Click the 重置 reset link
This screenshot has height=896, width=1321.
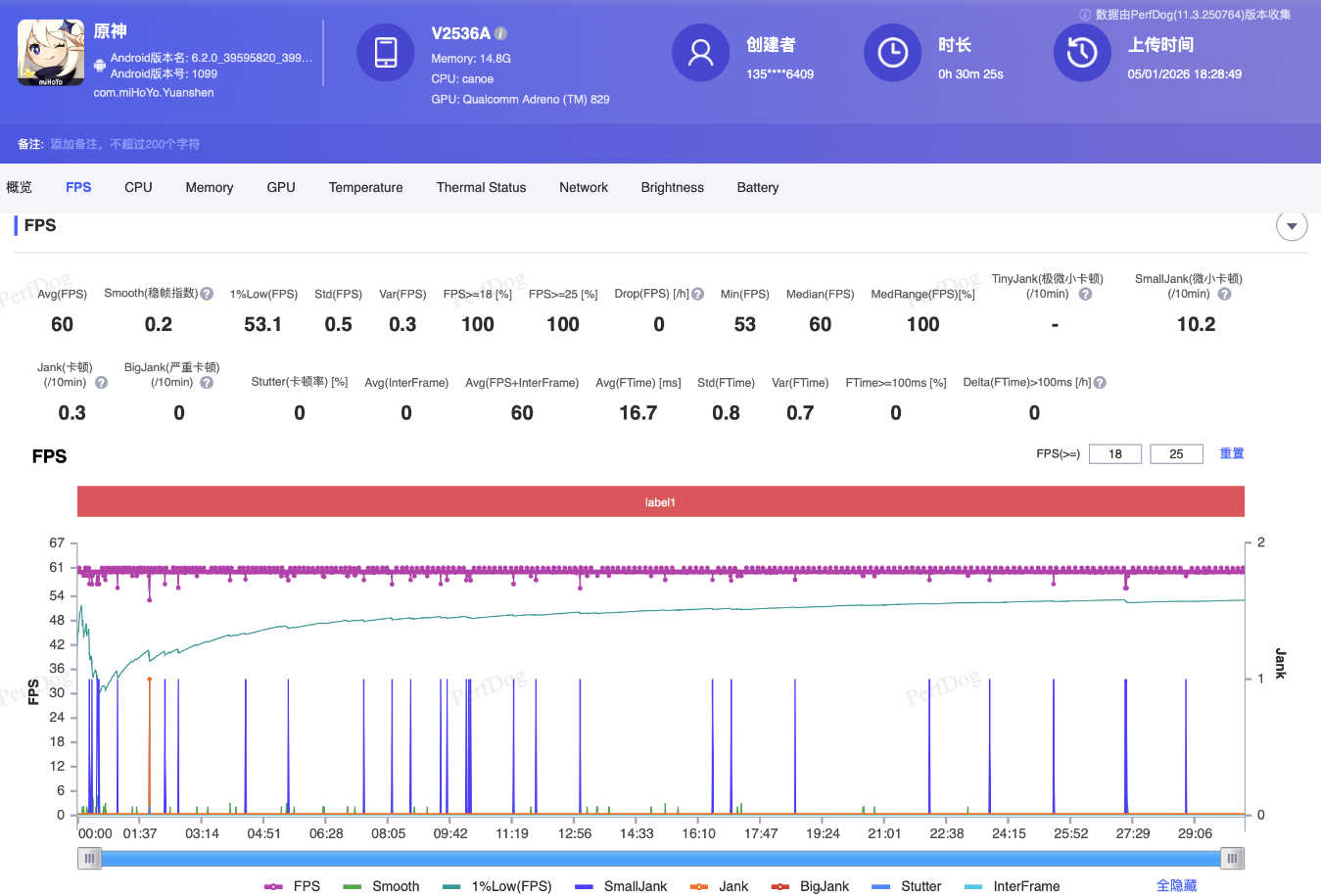tap(1231, 453)
